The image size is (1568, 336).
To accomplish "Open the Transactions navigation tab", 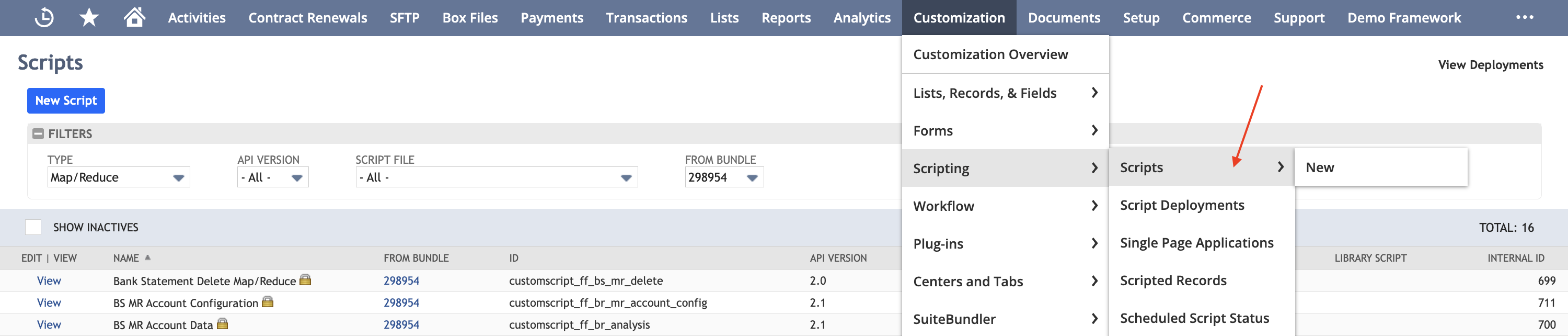I will [x=647, y=18].
